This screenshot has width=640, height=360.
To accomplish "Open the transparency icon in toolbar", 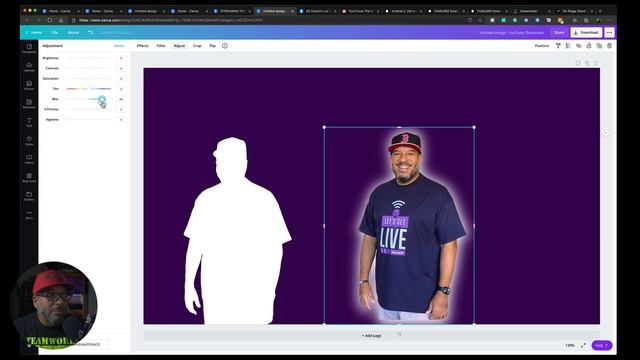I will [568, 46].
